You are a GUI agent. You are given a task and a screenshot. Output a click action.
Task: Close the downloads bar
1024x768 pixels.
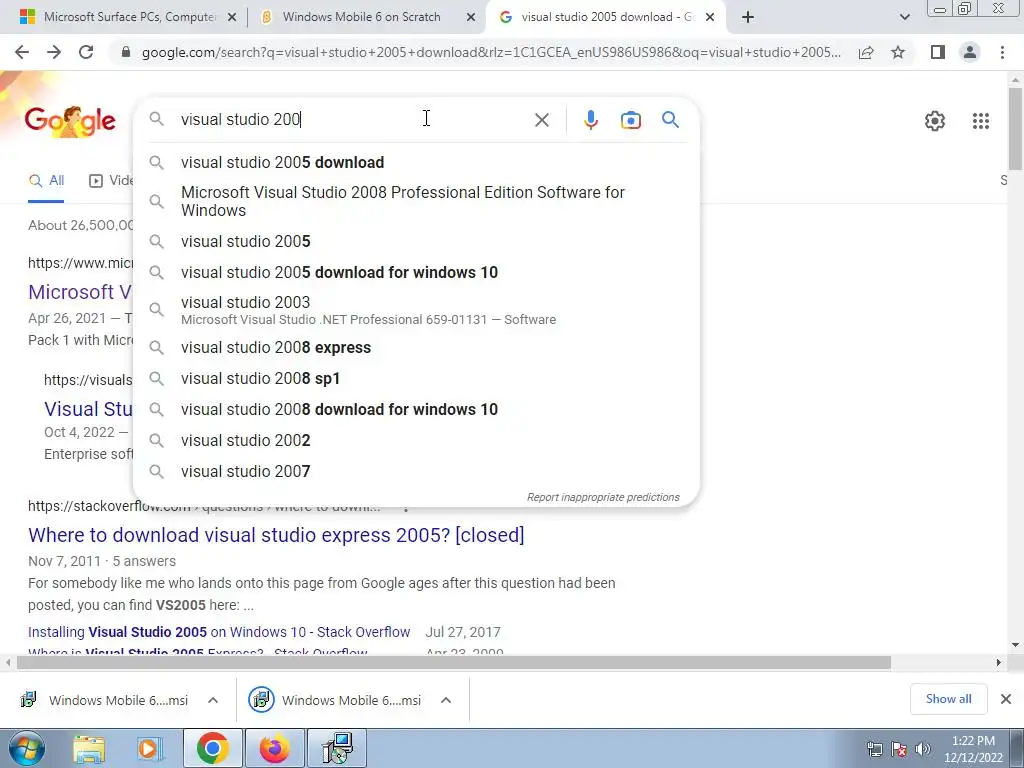1006,699
